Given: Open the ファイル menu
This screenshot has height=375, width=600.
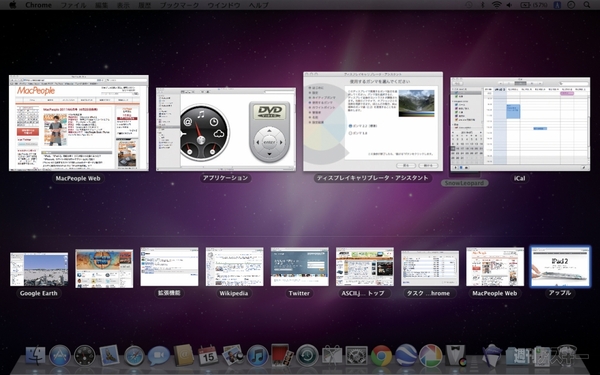Looking at the screenshot, I should click(x=73, y=5).
